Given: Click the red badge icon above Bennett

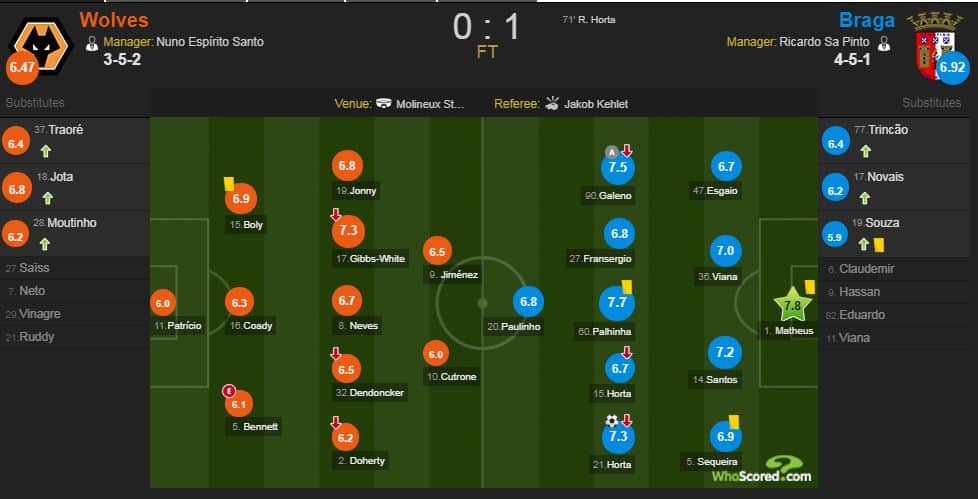Looking at the screenshot, I should click(229, 392).
